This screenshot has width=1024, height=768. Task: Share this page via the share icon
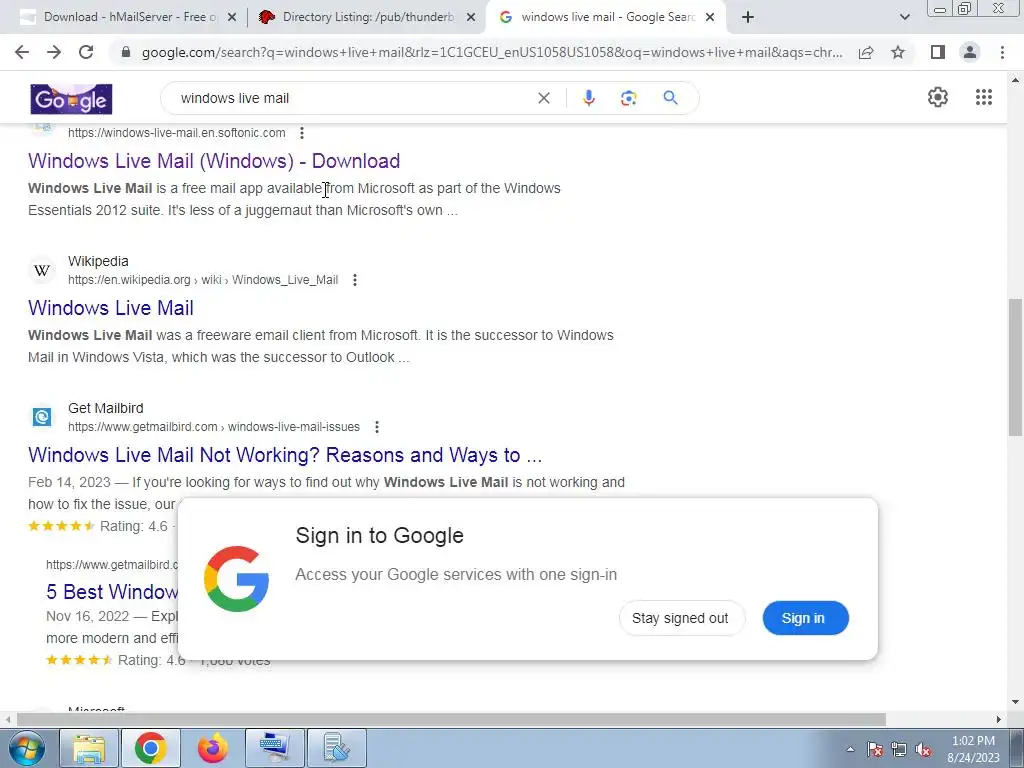point(866,52)
